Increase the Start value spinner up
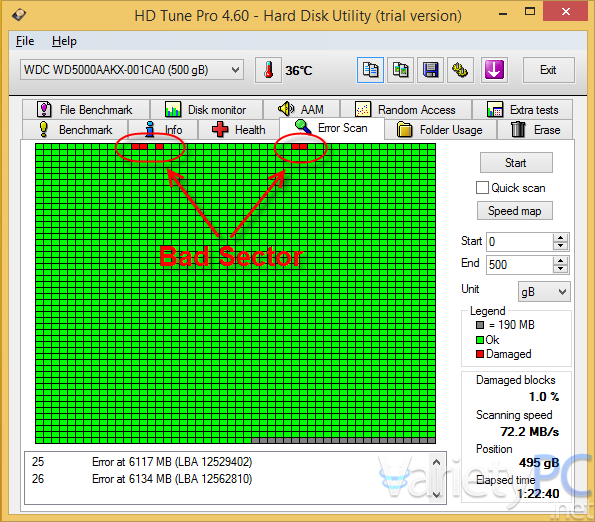Image resolution: width=595 pixels, height=522 pixels. tap(560, 237)
